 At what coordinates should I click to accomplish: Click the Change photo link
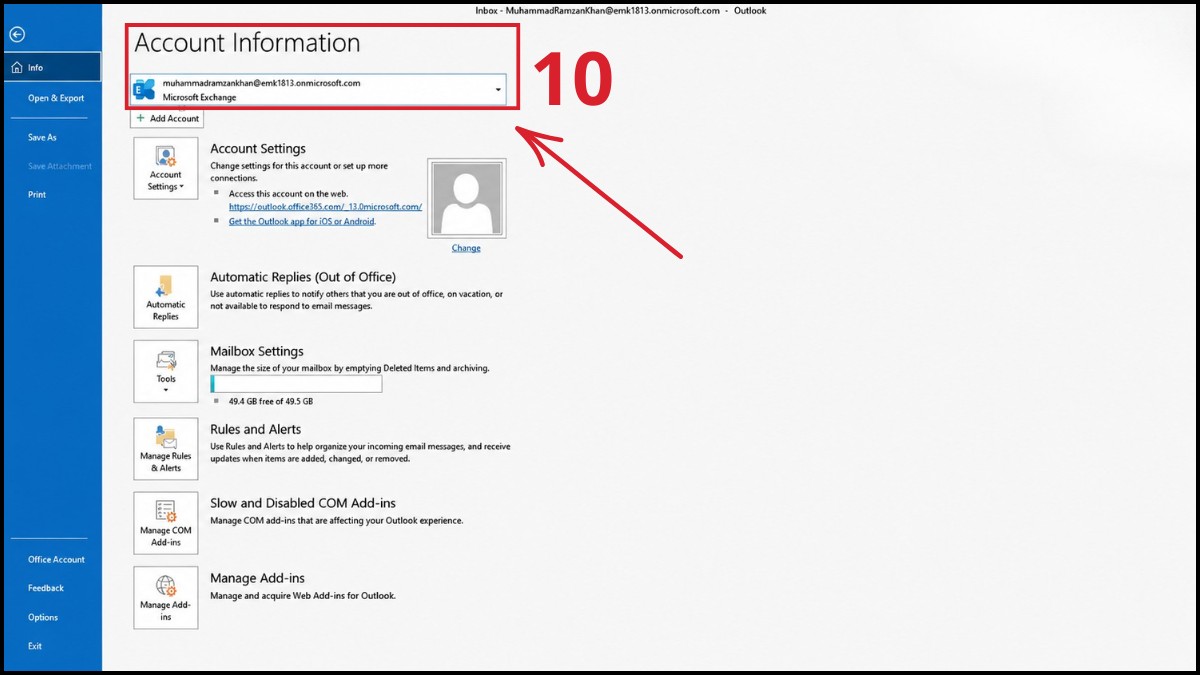466,248
